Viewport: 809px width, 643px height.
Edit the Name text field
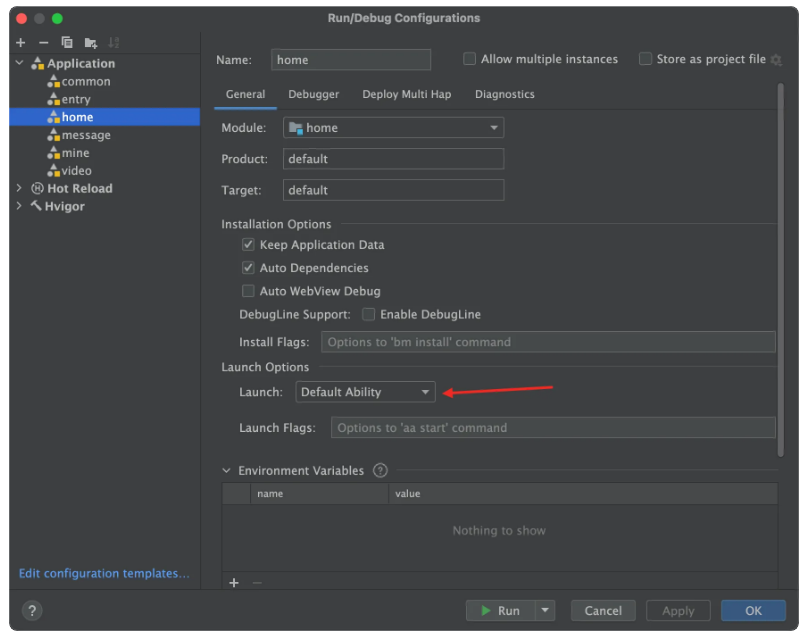(x=351, y=60)
